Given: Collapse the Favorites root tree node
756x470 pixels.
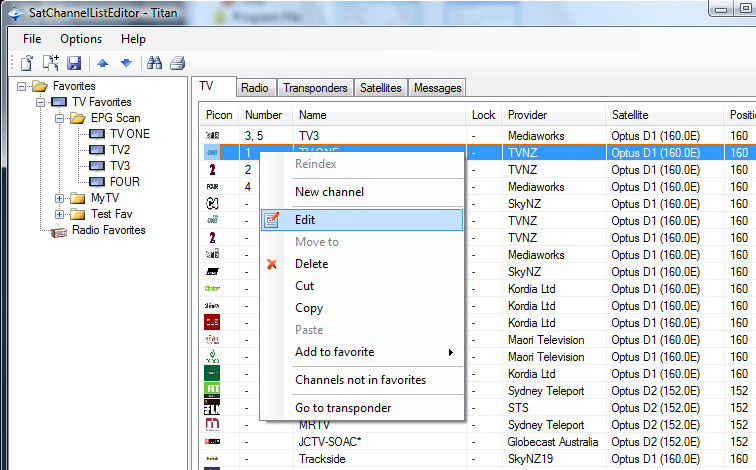Looking at the screenshot, I should 21,86.
